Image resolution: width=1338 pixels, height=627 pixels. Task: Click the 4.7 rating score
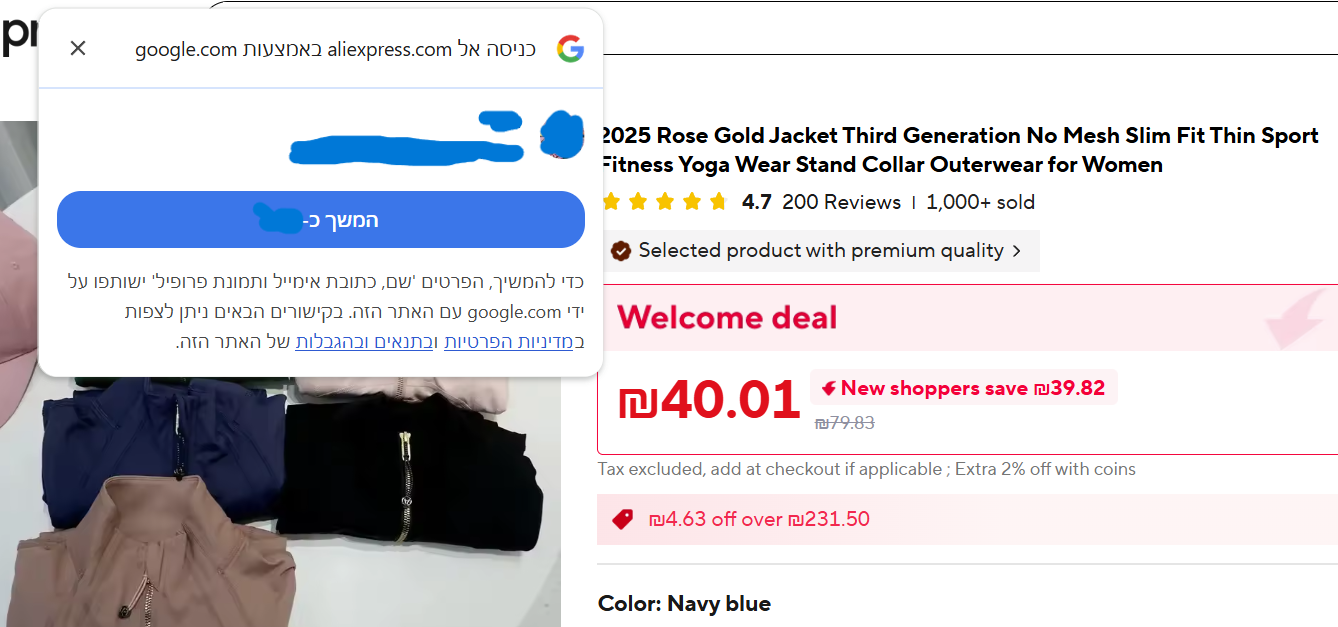(756, 202)
